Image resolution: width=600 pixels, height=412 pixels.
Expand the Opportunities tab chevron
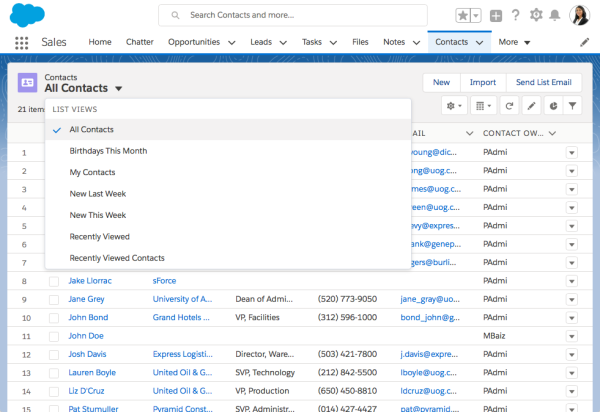232,43
